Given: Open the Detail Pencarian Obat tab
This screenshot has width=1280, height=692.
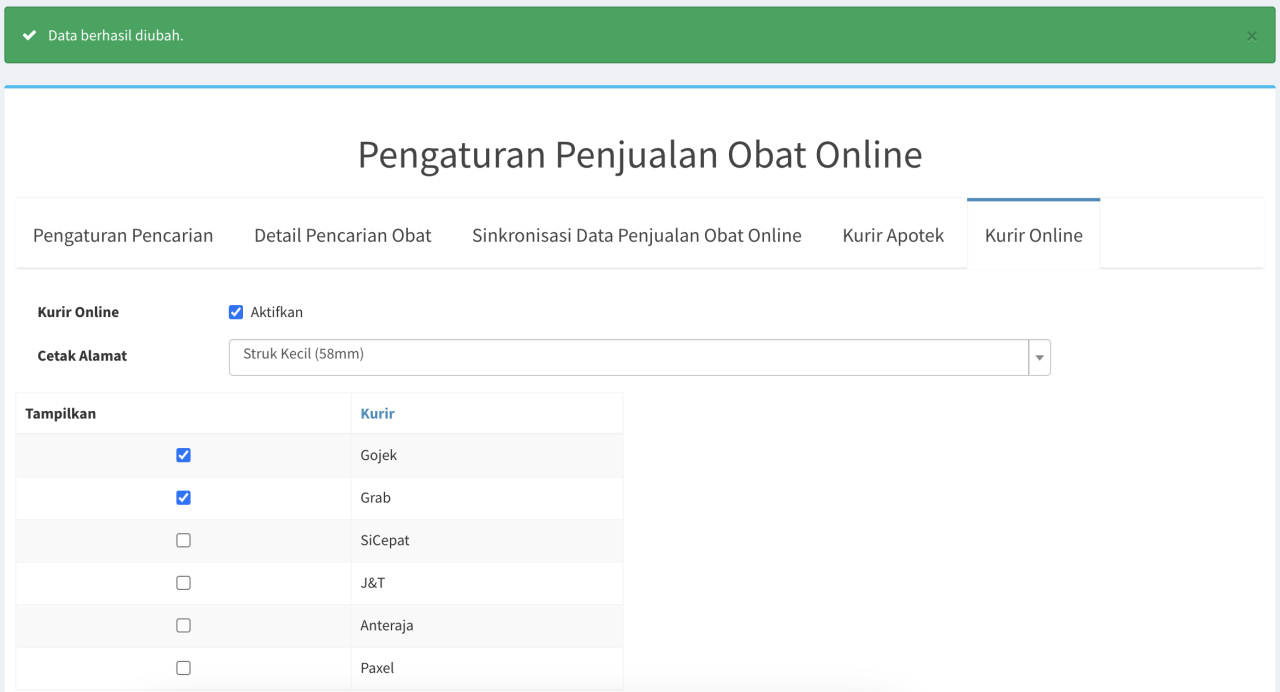Looking at the screenshot, I should 343,235.
